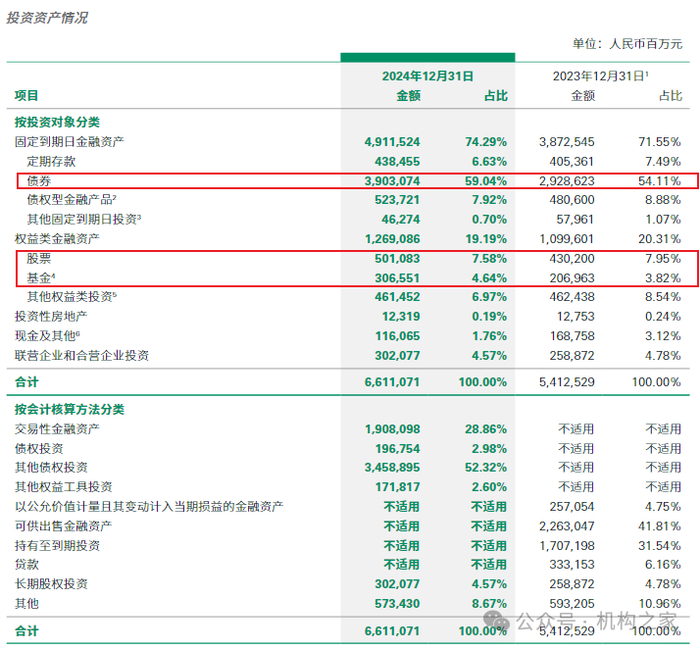Click the percentage 41.81%
This screenshot has height=650, width=700.
click(659, 526)
